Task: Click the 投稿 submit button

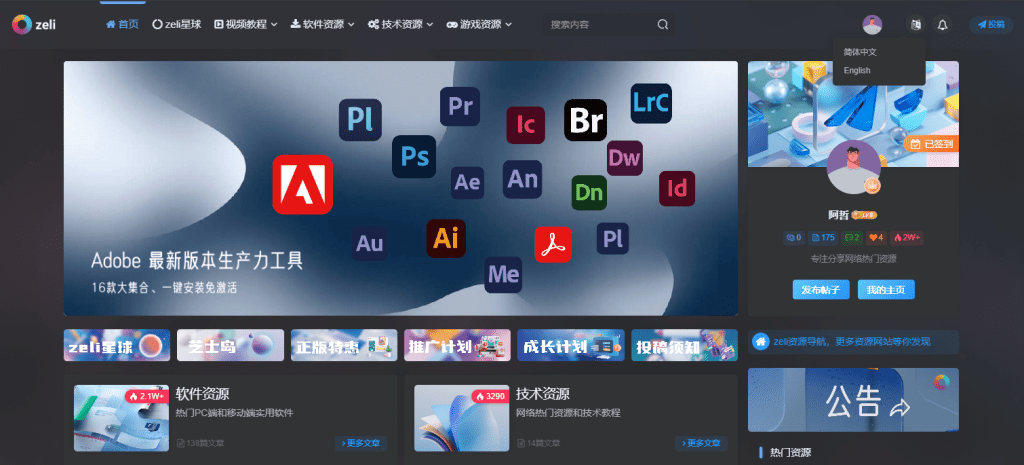Action: 991,25
